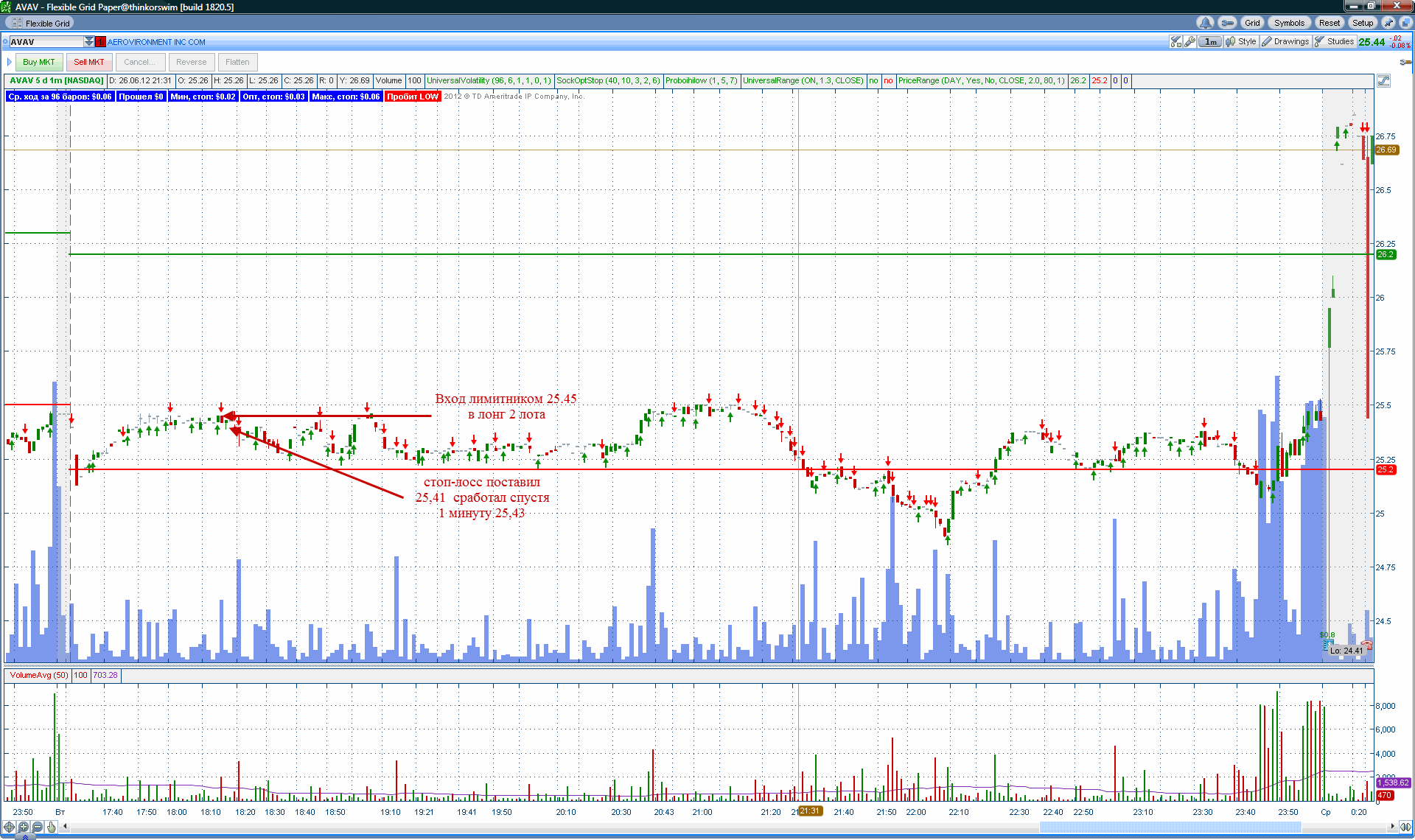
Task: Click the scrollbar left arrow
Action: pos(65,827)
